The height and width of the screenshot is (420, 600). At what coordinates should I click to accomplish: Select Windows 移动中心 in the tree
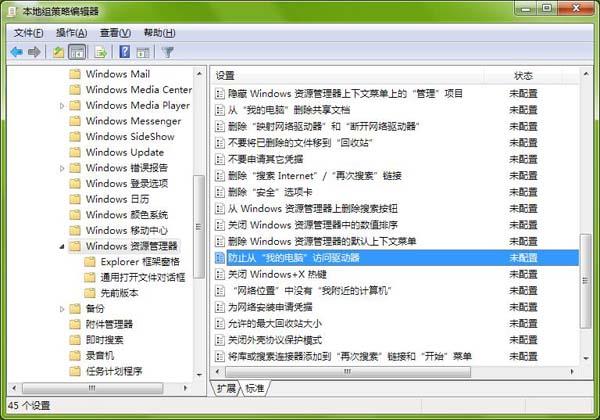point(127,231)
